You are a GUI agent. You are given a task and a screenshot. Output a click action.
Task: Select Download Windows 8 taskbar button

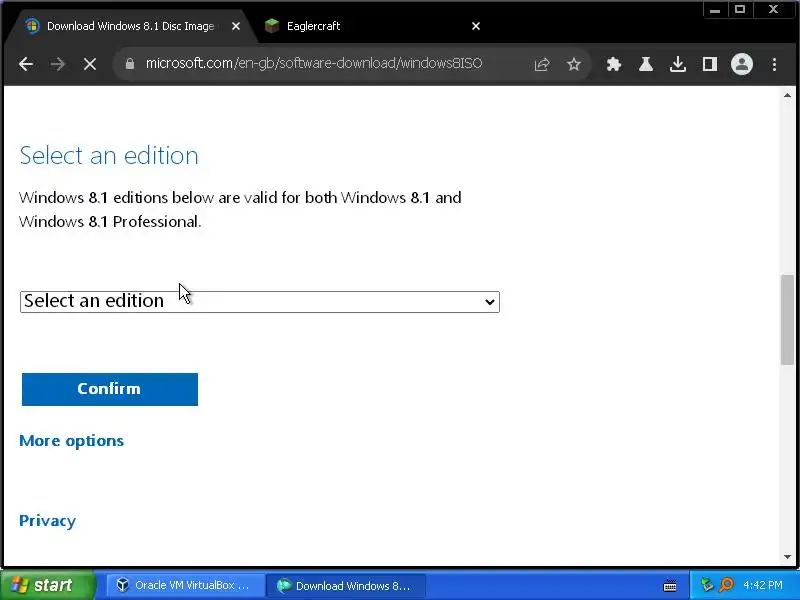[346, 586]
